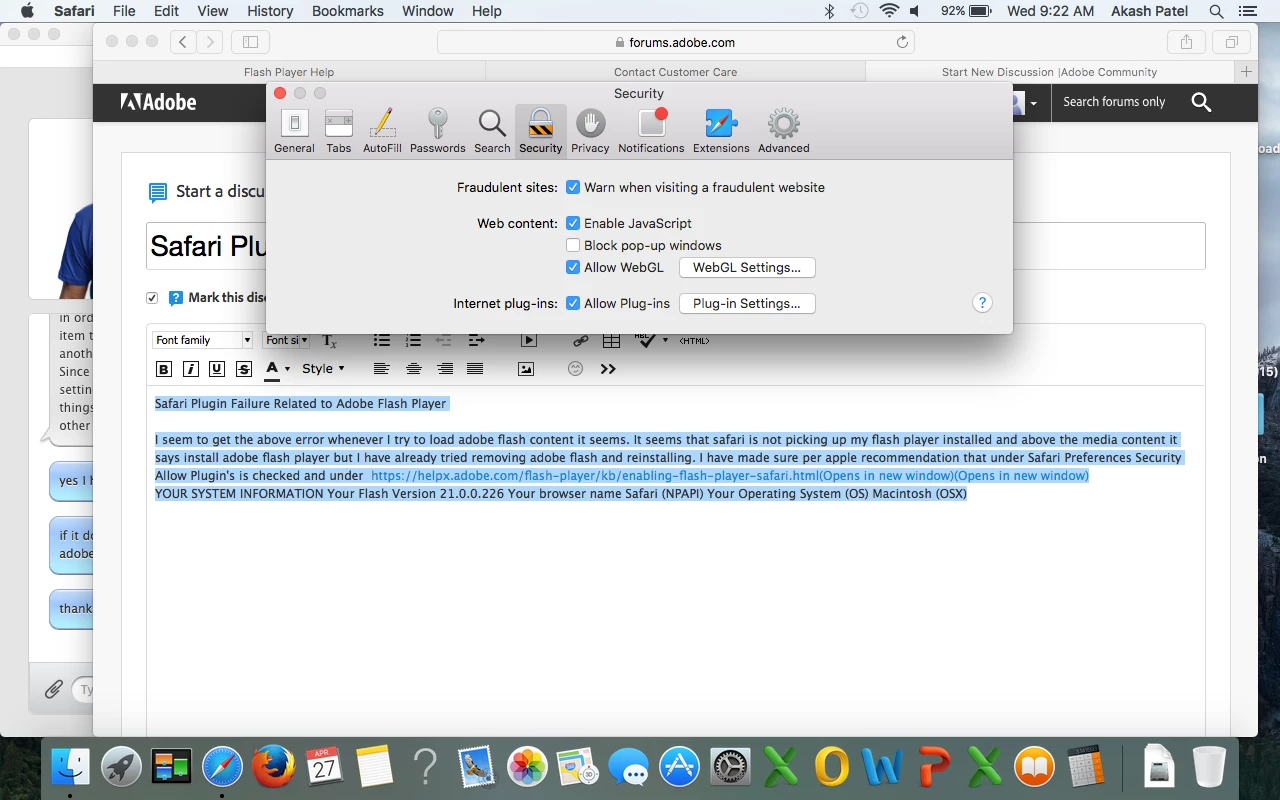Insert an emoticon in the editor

click(x=575, y=369)
